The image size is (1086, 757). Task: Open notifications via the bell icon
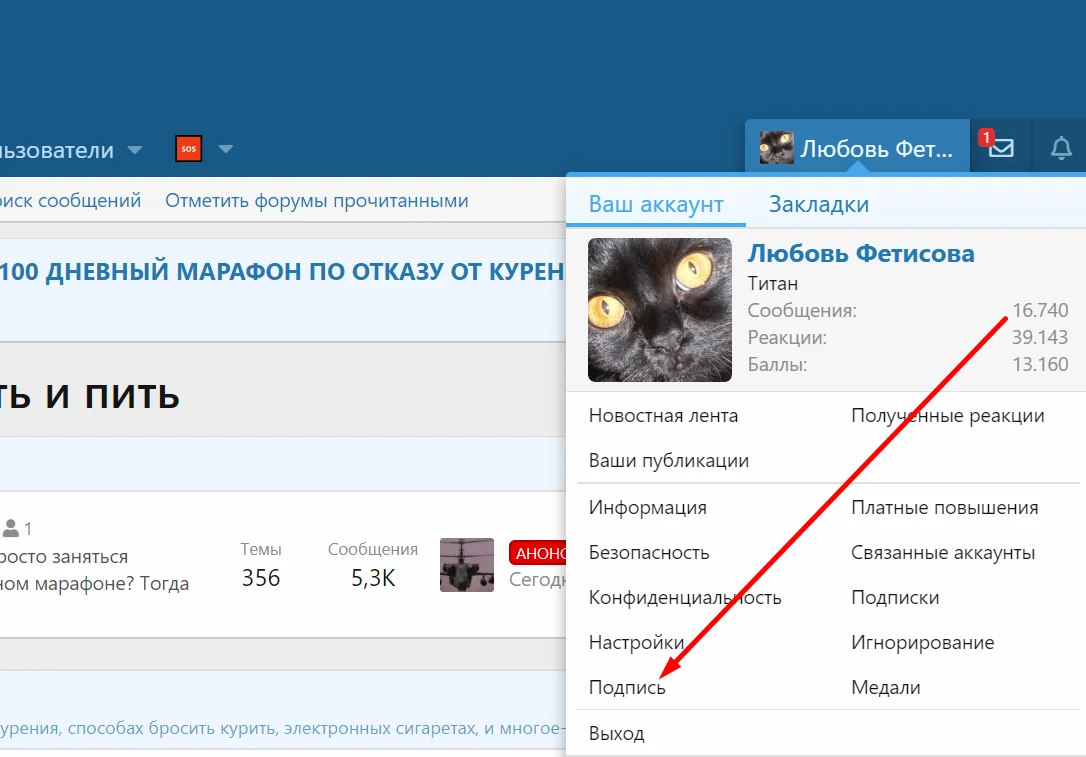(x=1059, y=148)
